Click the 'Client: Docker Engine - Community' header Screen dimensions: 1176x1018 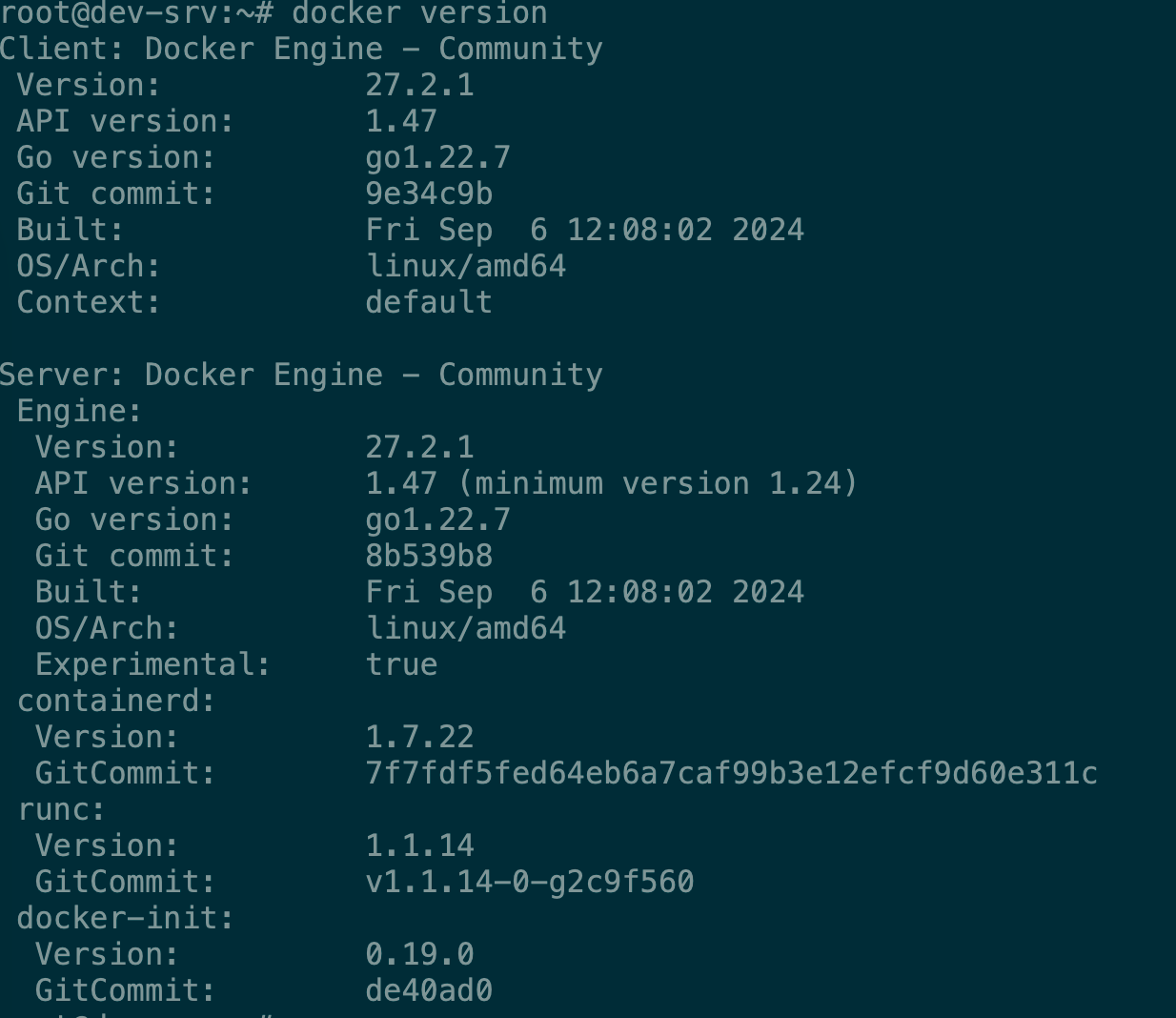(x=301, y=49)
